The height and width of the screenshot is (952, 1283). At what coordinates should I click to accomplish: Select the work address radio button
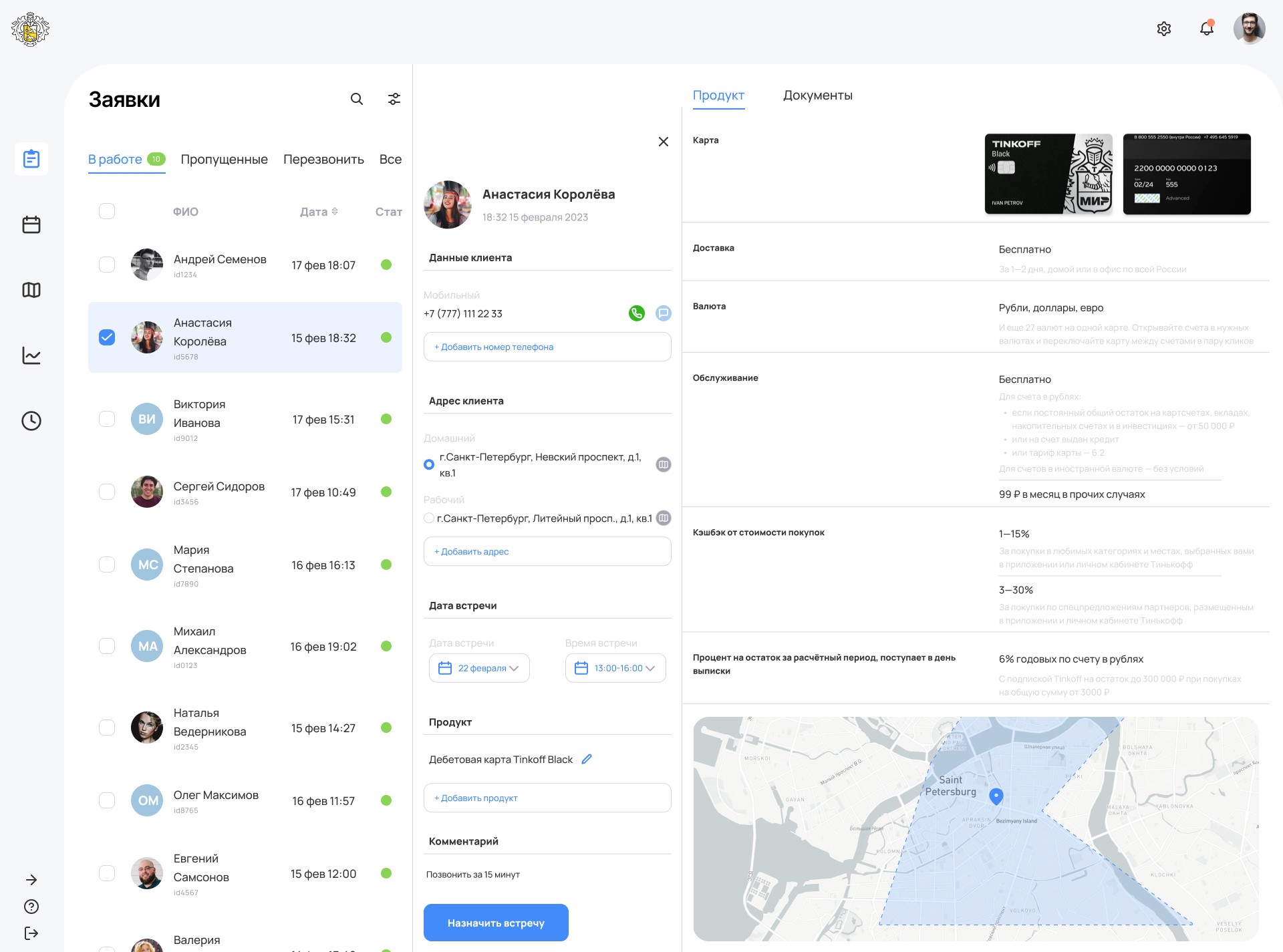coord(429,518)
